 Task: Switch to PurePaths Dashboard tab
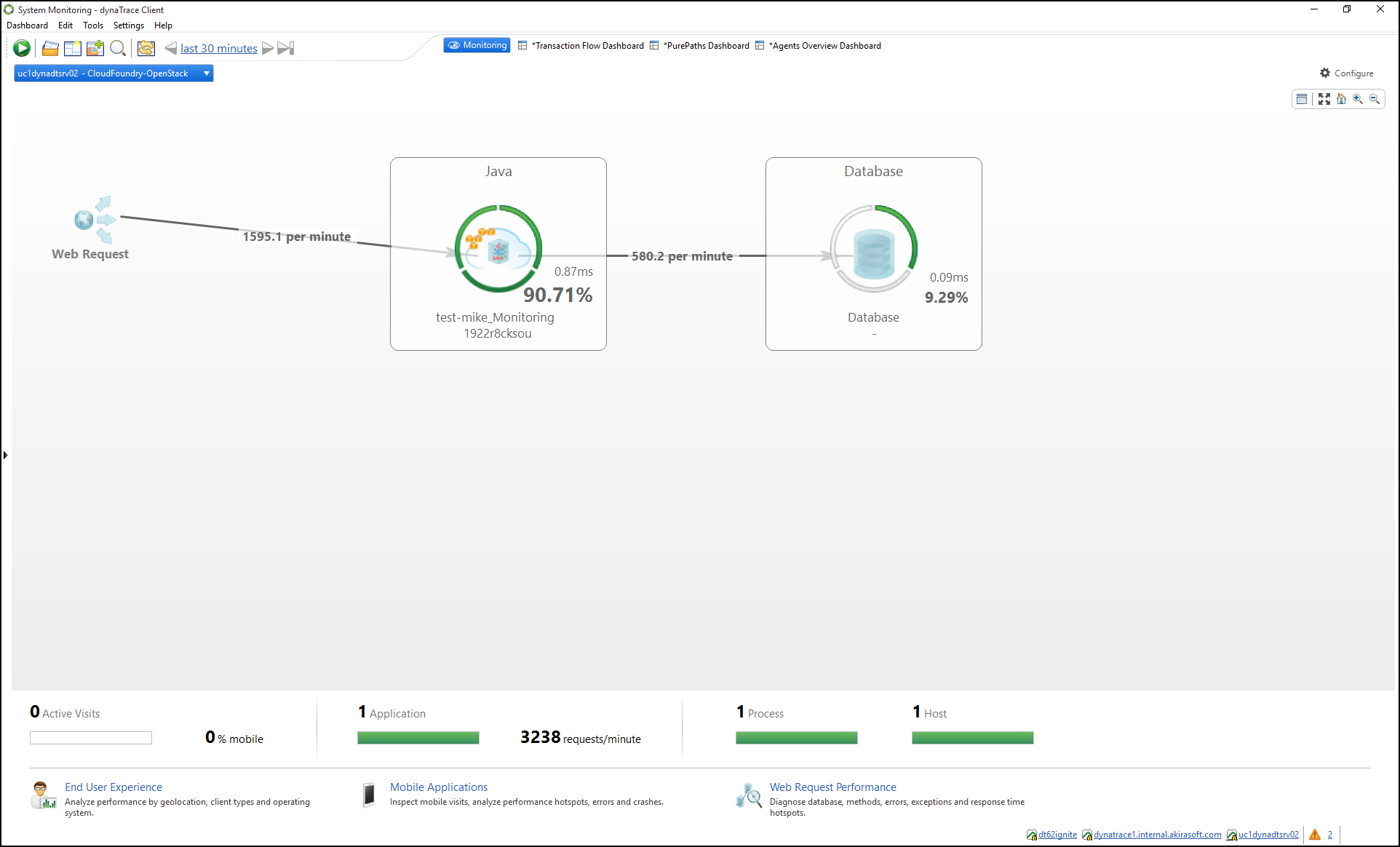(699, 45)
